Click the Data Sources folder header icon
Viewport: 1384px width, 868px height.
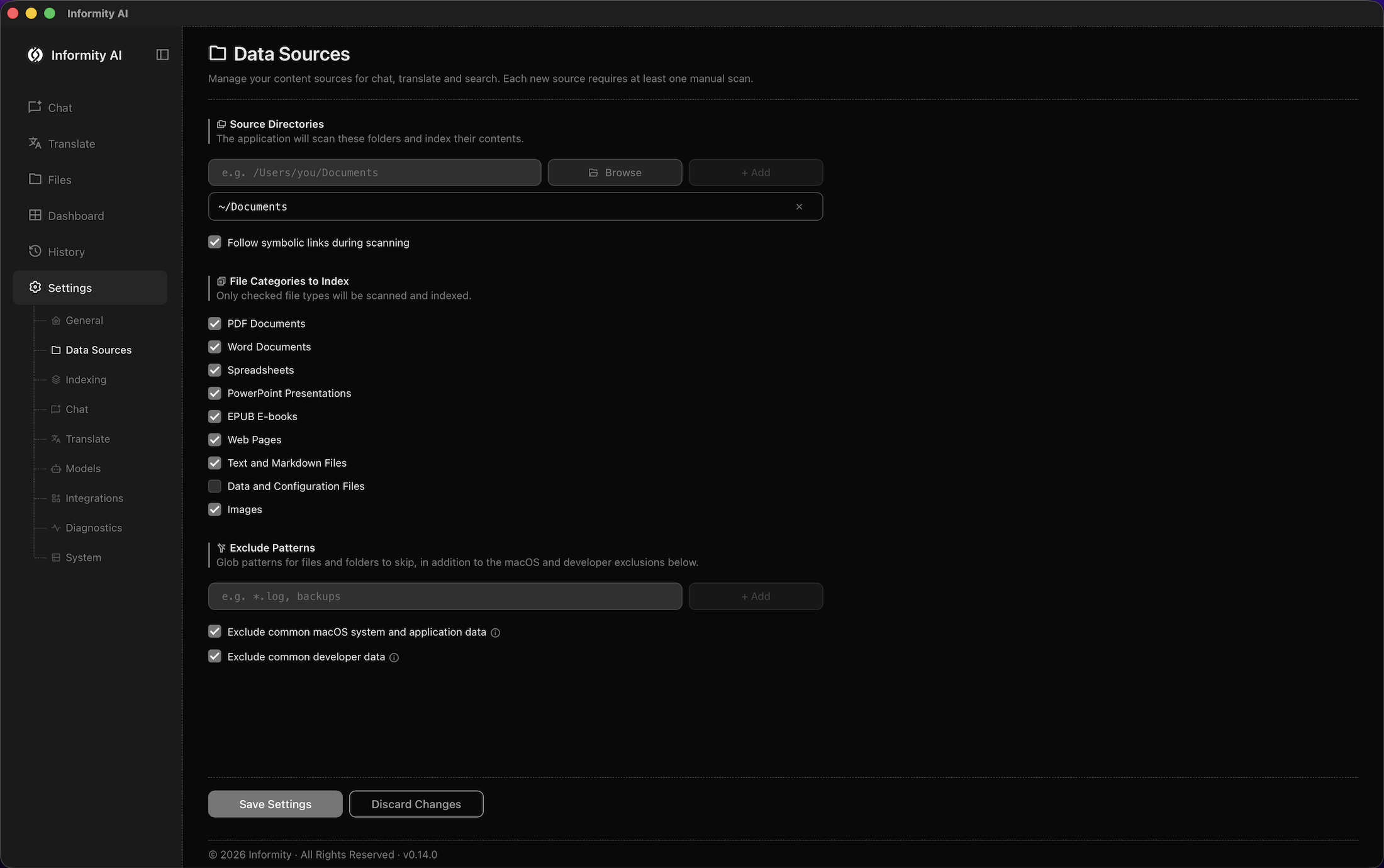tap(218, 53)
